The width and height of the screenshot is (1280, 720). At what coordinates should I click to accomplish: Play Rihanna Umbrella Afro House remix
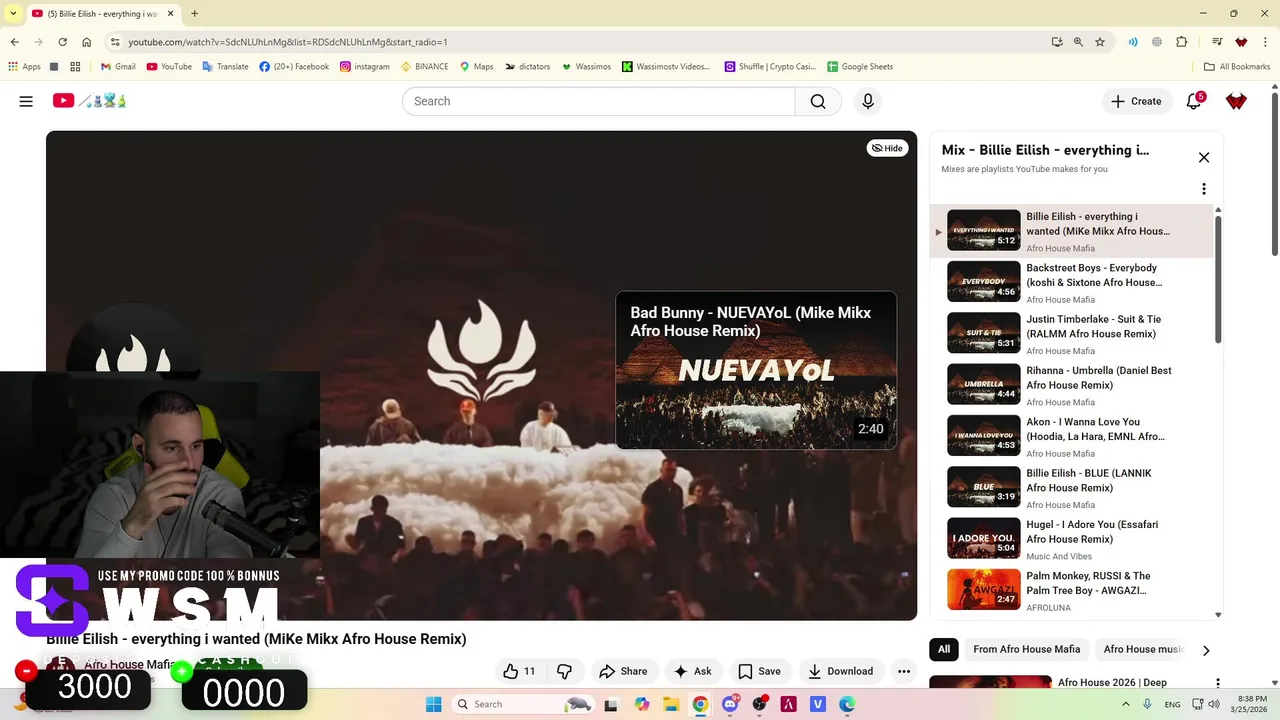point(1072,384)
